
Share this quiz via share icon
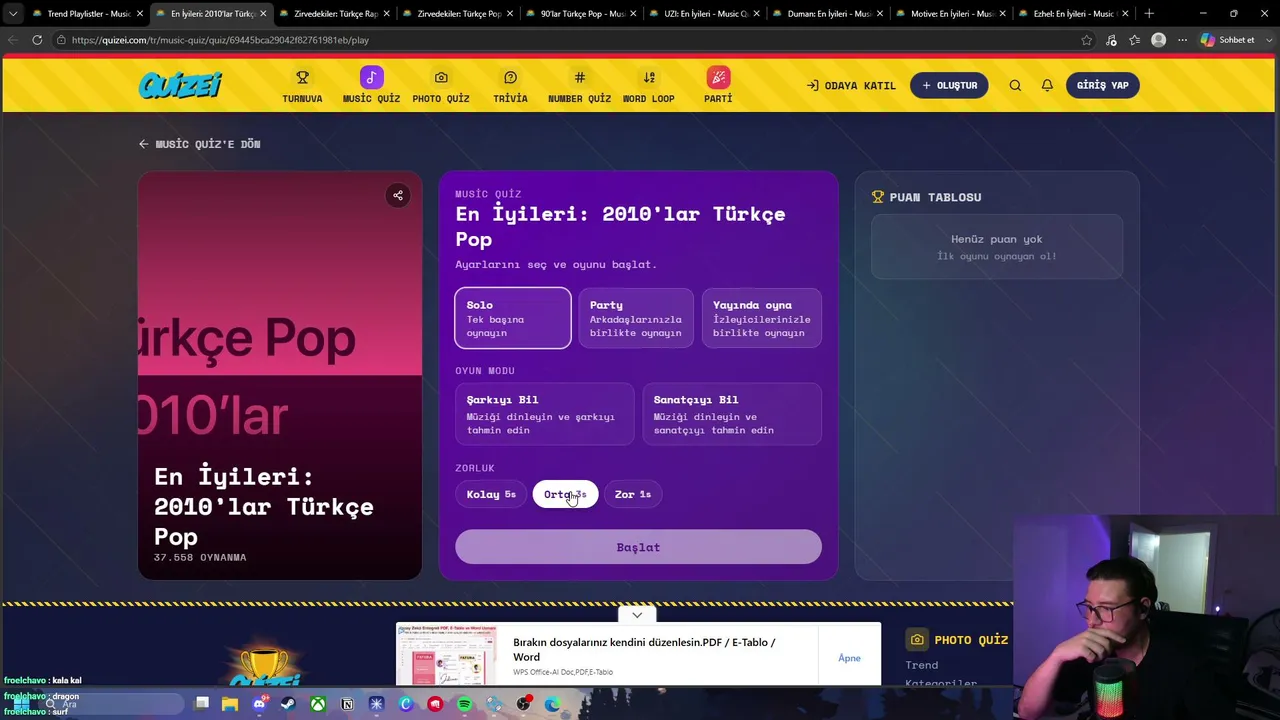tap(398, 195)
